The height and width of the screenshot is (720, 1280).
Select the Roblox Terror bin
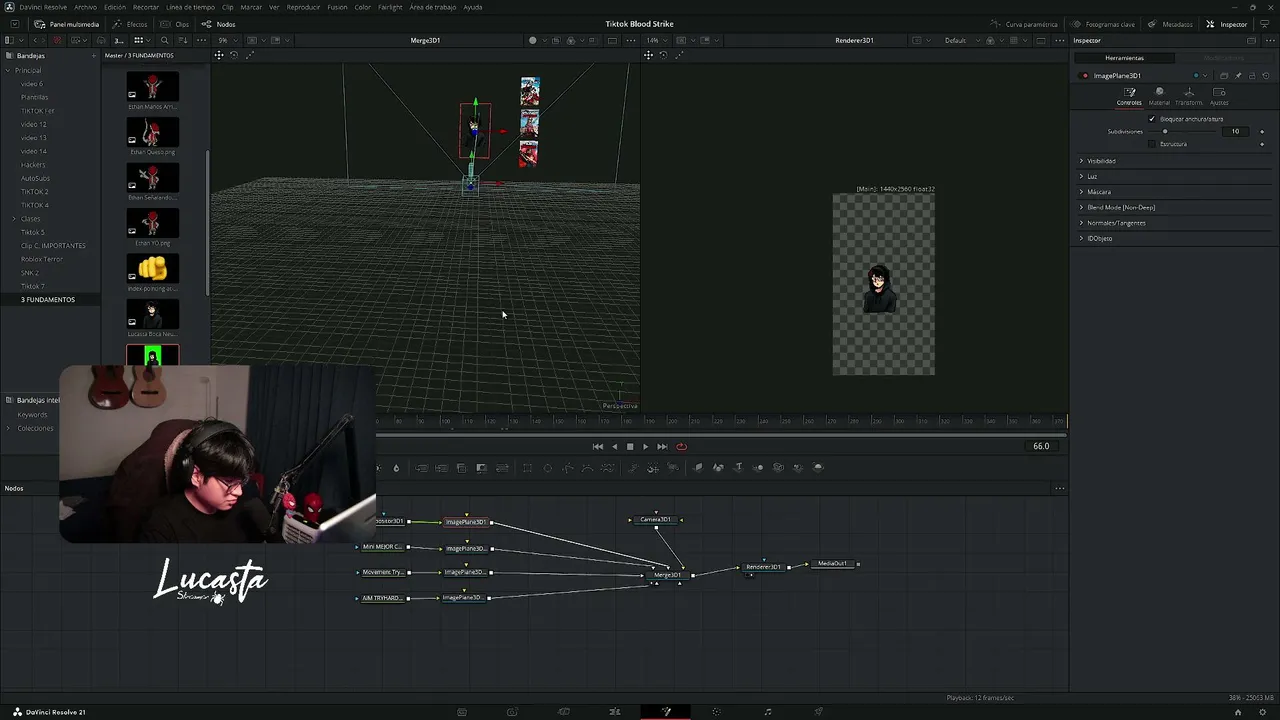pyautogui.click(x=41, y=259)
